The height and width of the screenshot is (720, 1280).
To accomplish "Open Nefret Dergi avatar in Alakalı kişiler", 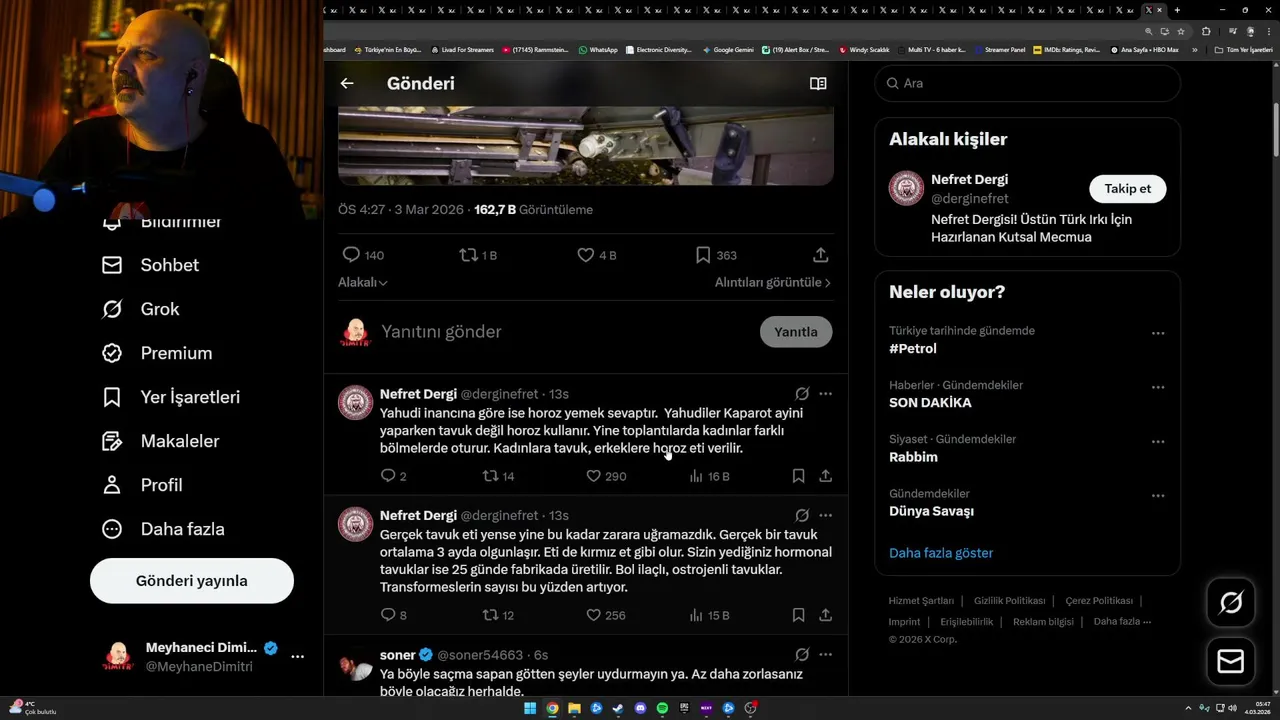I will point(907,188).
